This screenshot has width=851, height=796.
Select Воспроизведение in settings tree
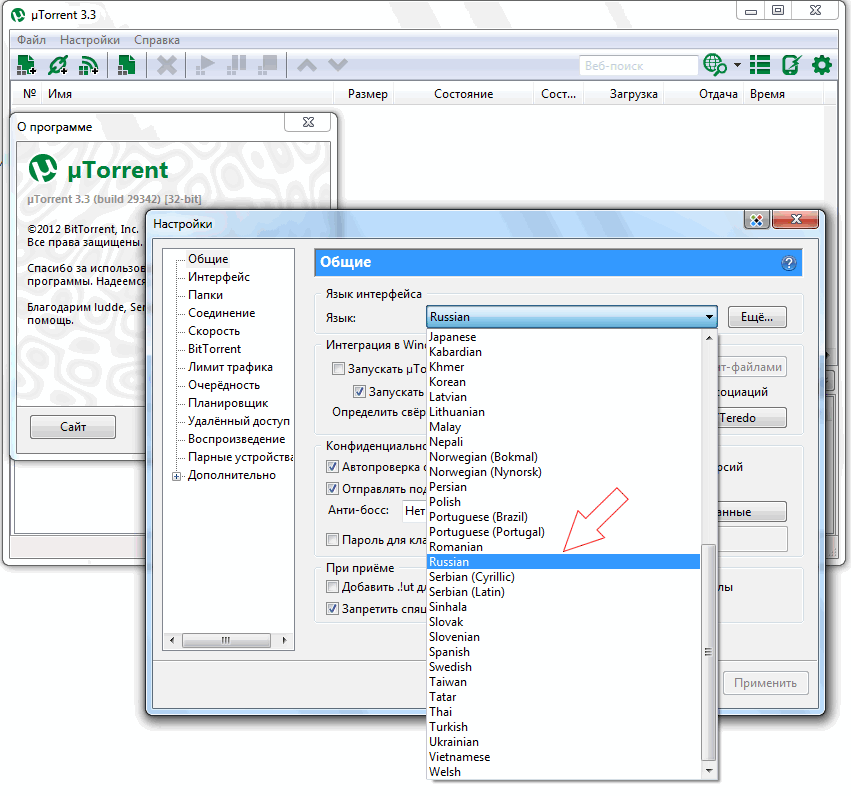point(236,439)
